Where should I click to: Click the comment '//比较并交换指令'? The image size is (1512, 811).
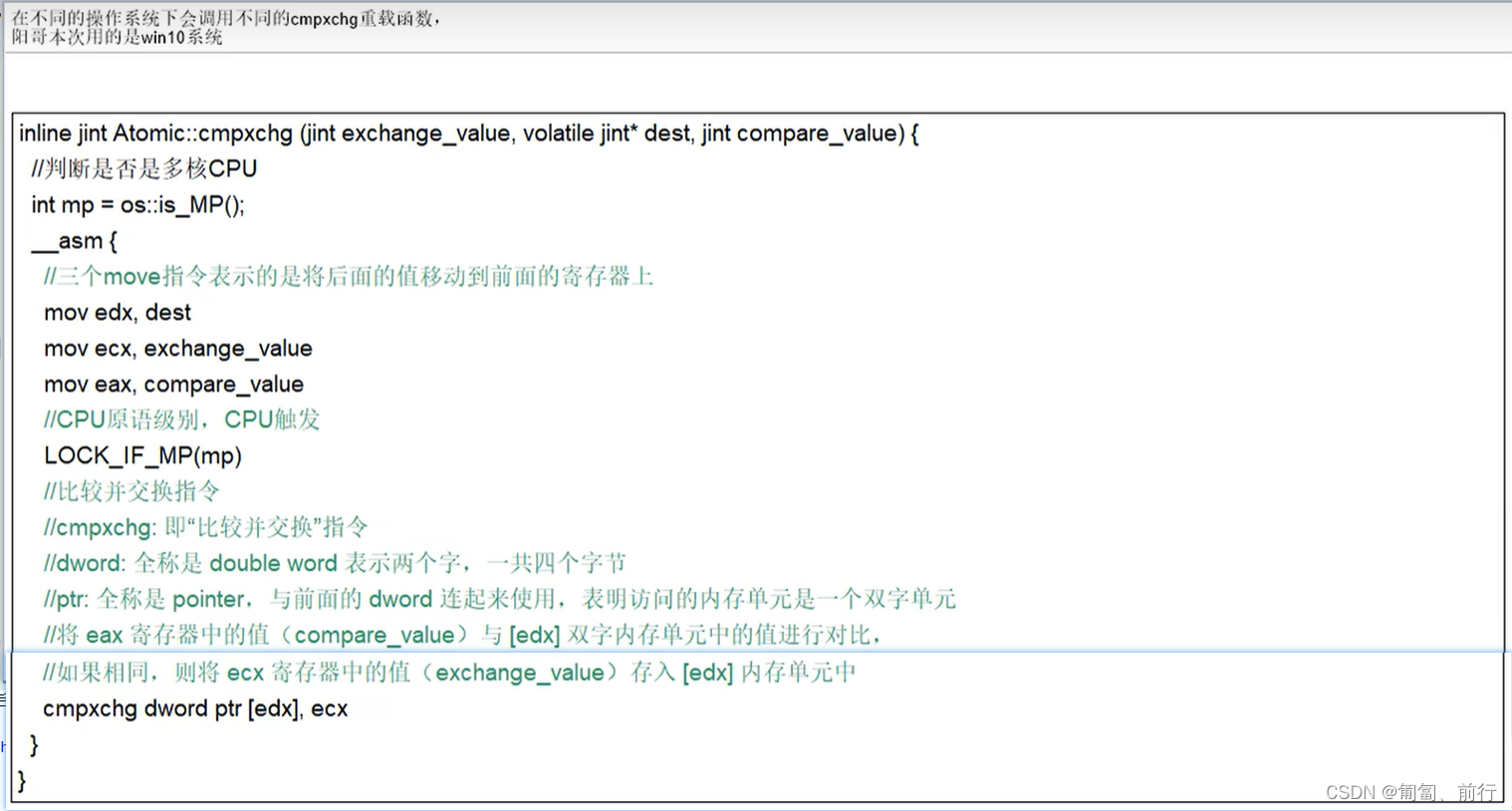pos(131,491)
